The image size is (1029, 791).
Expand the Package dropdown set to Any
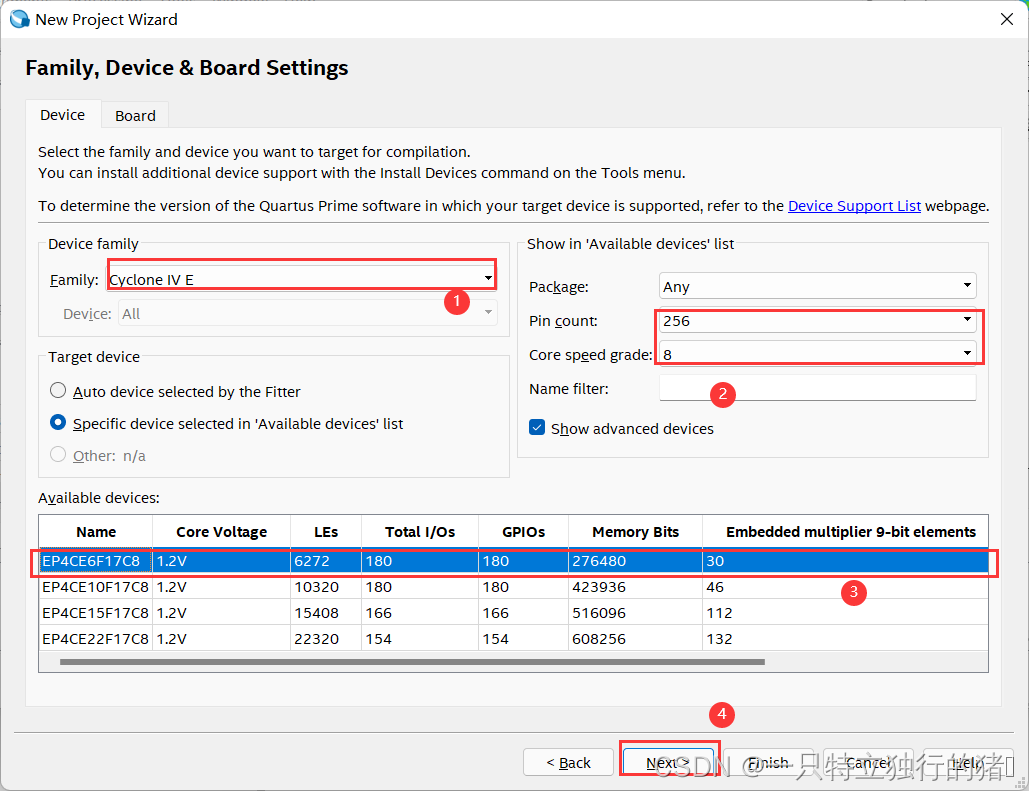click(x=817, y=286)
